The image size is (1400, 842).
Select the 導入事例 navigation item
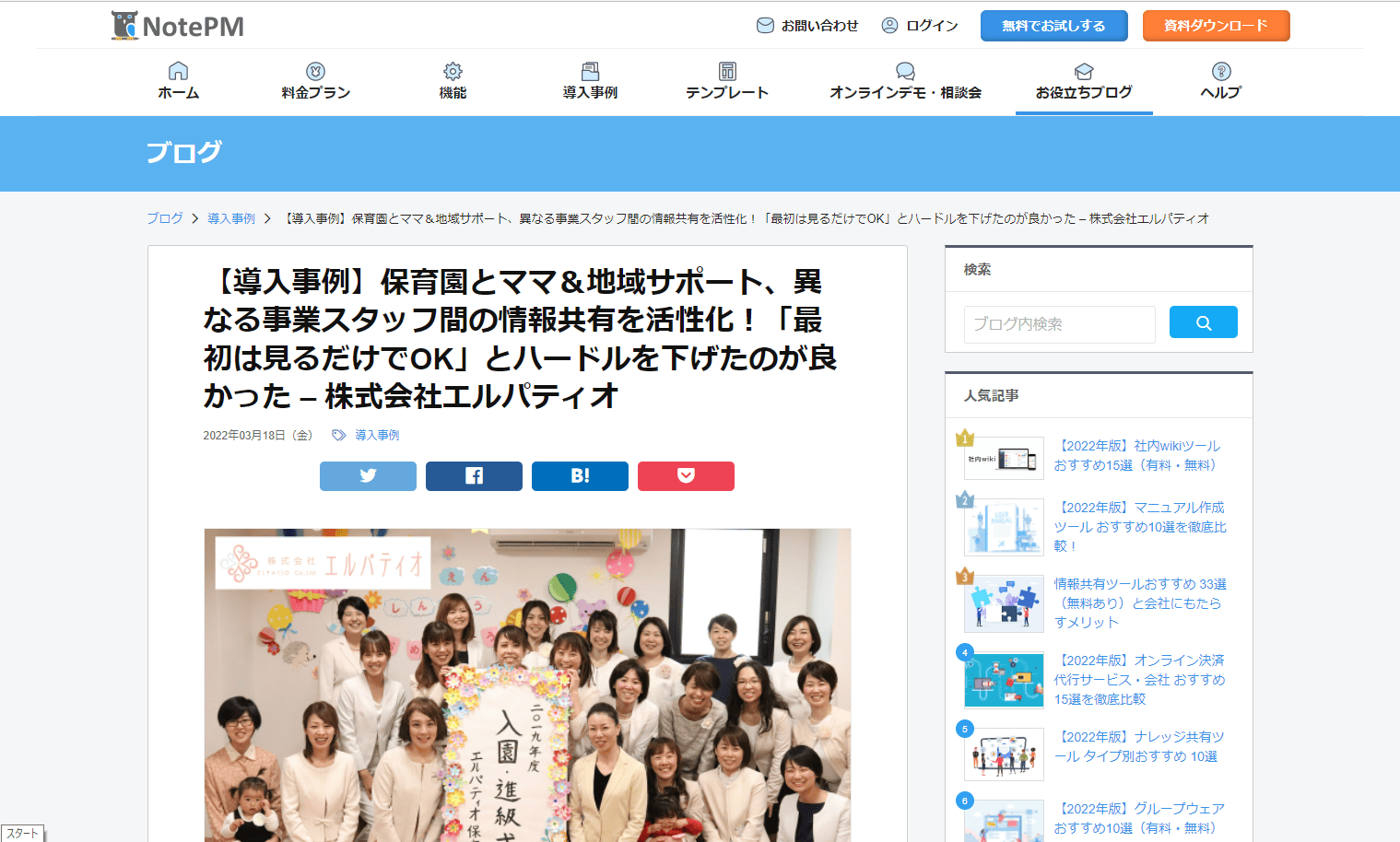pos(590,81)
